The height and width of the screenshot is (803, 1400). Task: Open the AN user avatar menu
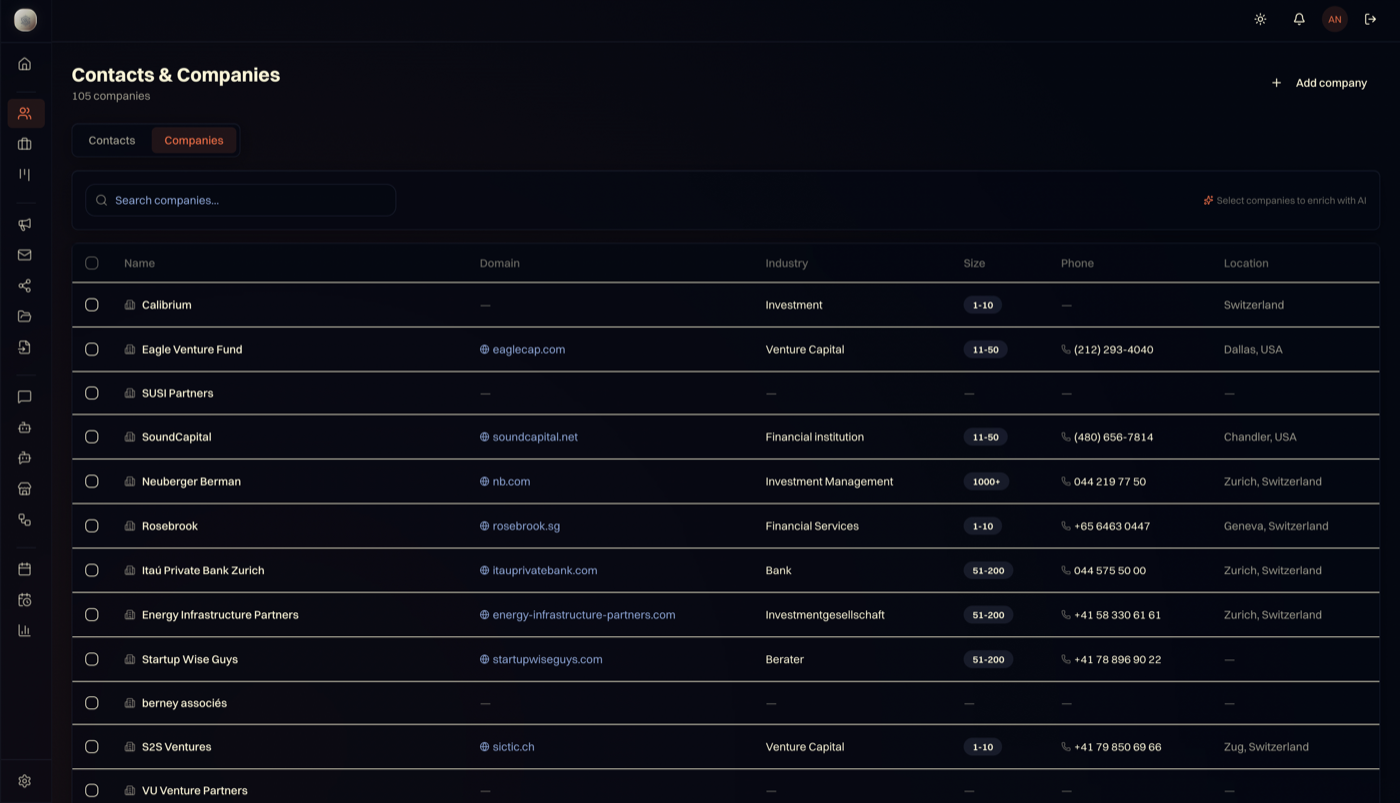[x=1335, y=19]
